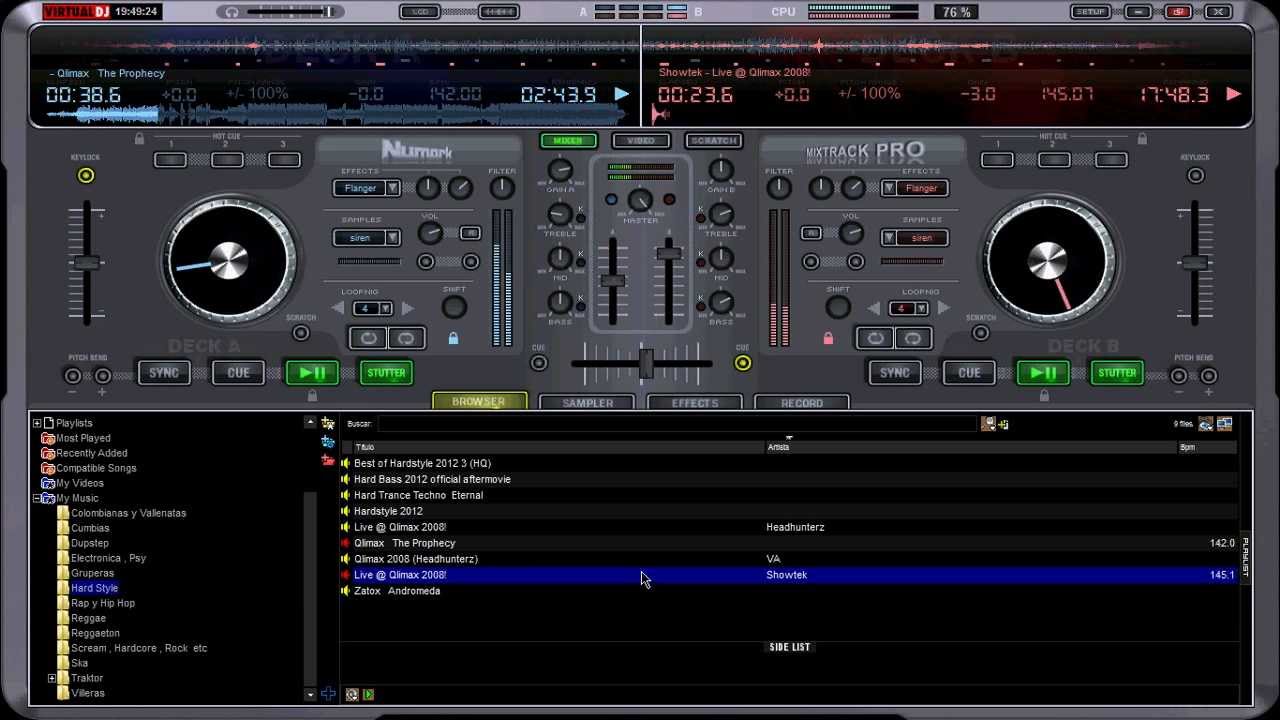Open Deck B siren samples dropdown
This screenshot has width=1280, height=720.
pyautogui.click(x=888, y=238)
